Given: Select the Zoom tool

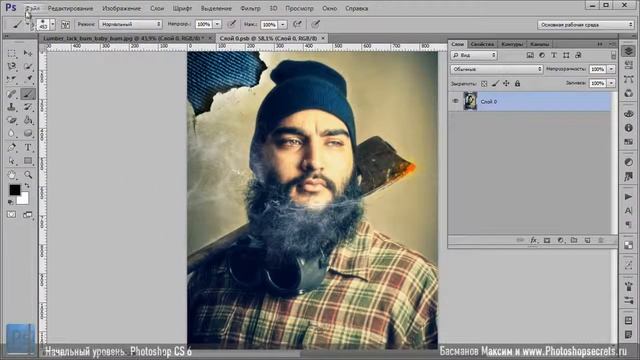Looking at the screenshot, I should point(28,175).
